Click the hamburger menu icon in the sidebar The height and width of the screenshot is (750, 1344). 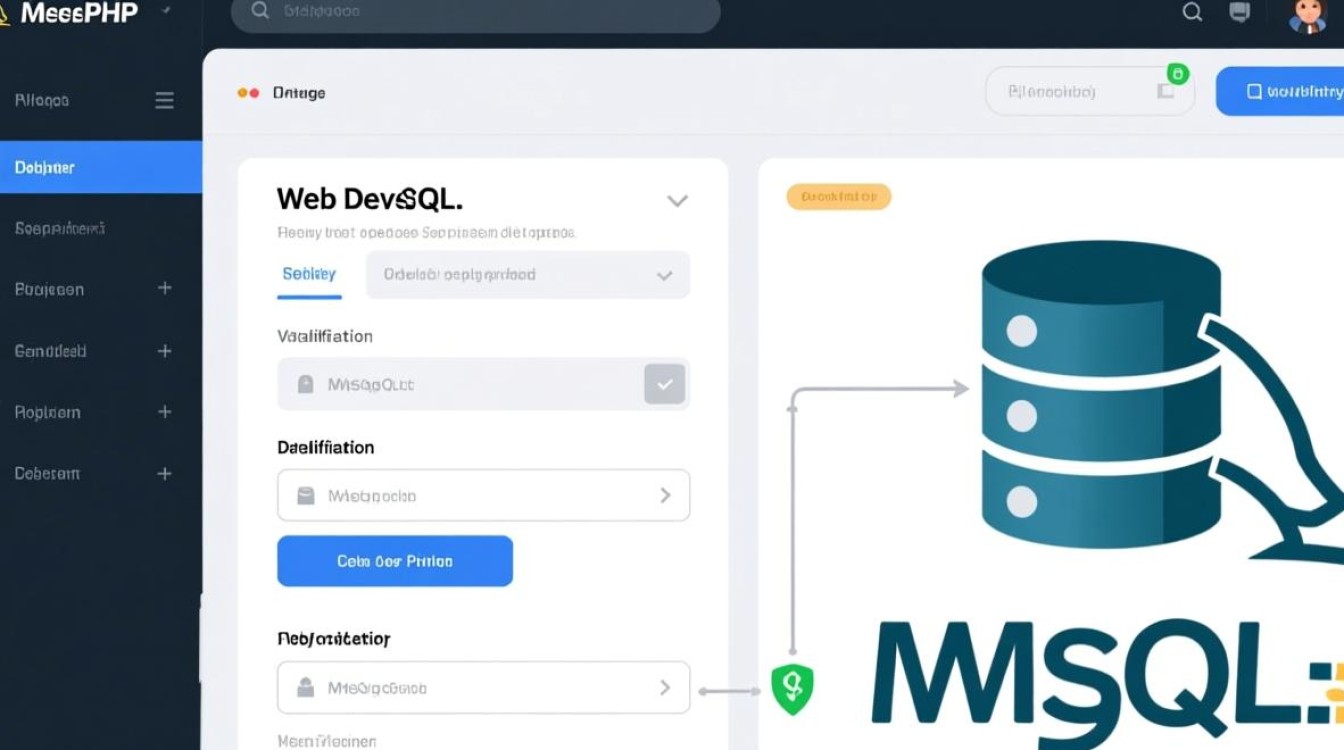point(164,100)
